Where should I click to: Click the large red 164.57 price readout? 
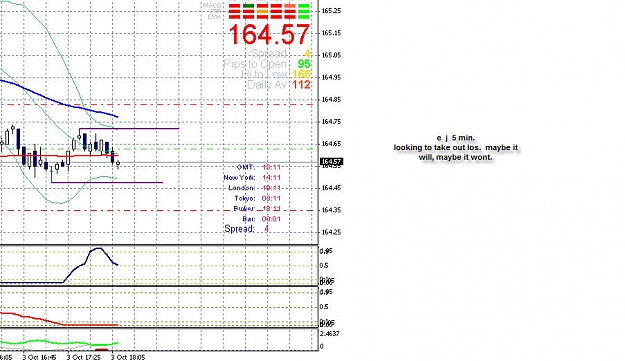(269, 34)
